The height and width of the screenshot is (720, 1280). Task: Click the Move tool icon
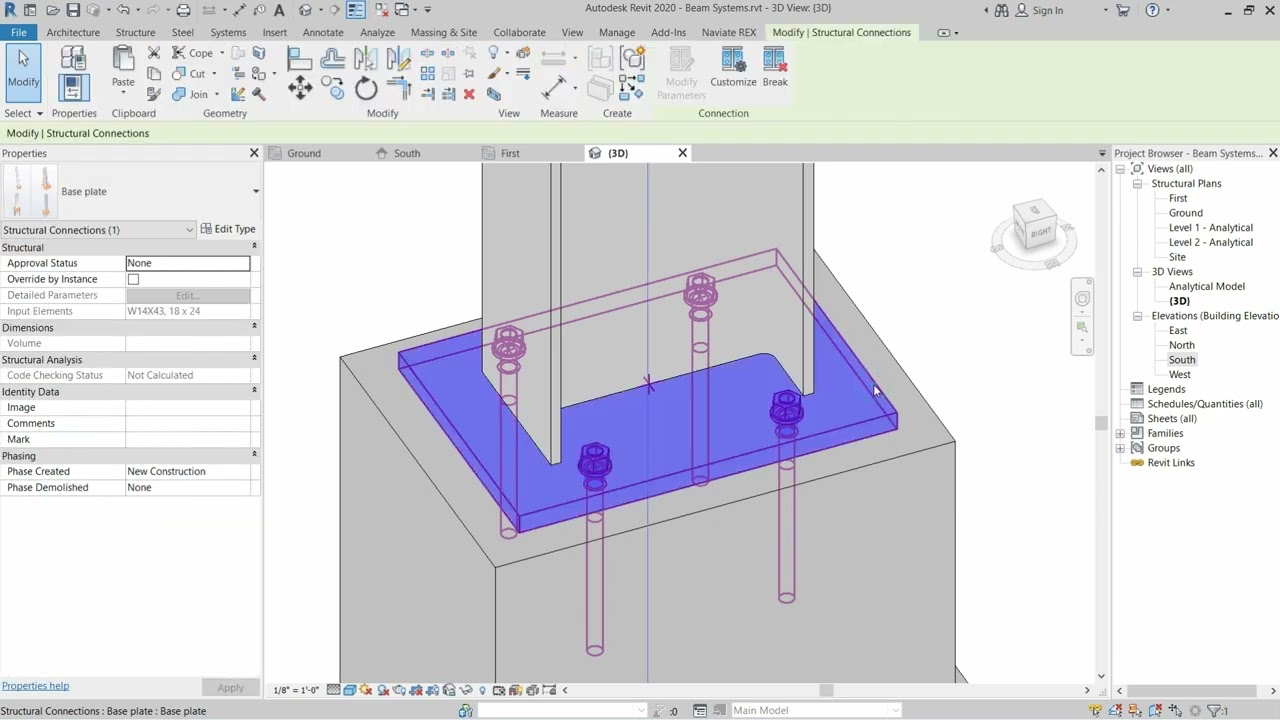pyautogui.click(x=300, y=88)
